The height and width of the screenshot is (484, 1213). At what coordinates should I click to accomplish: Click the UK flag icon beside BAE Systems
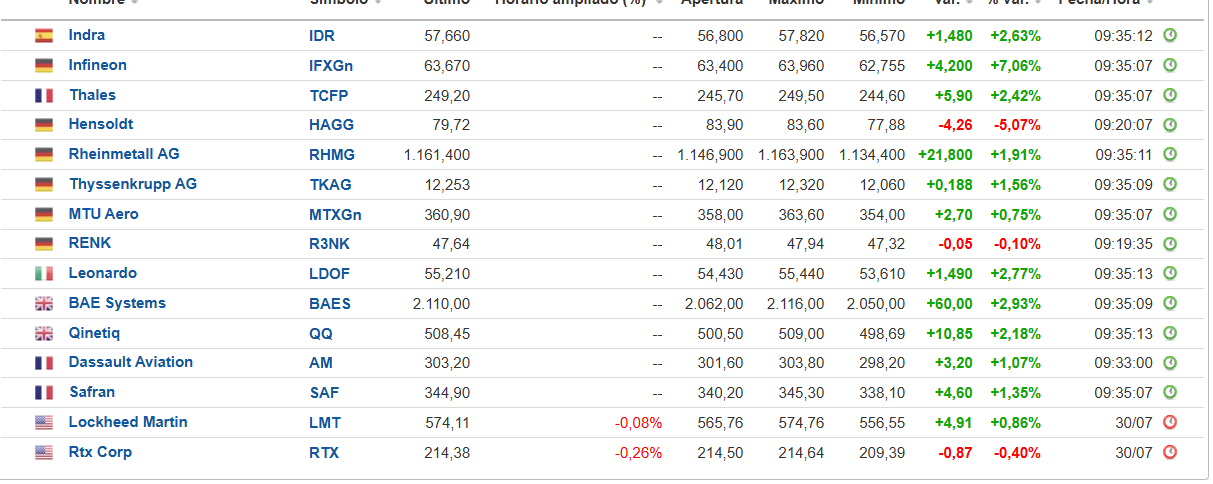click(x=44, y=304)
